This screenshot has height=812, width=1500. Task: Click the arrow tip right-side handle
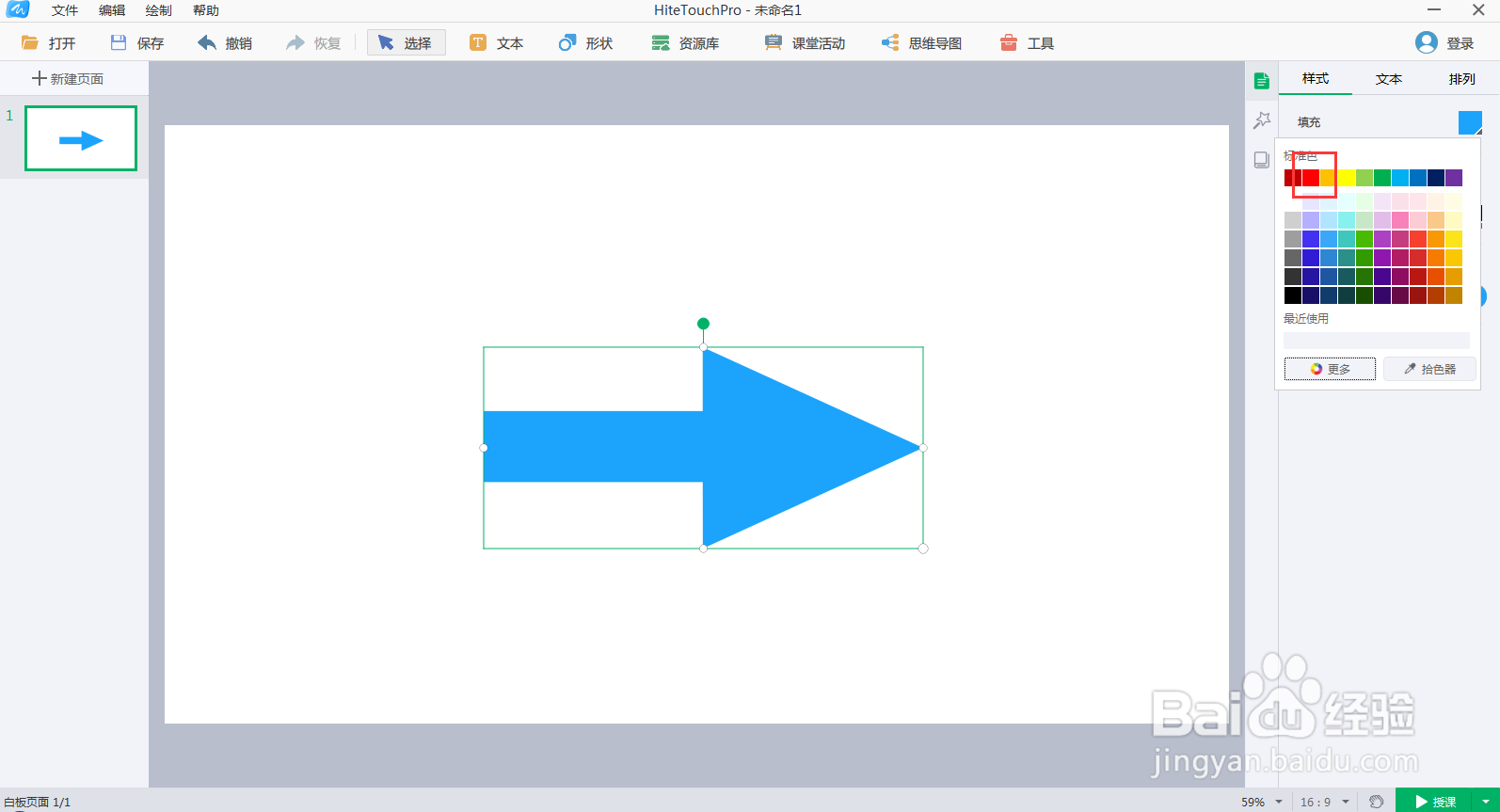[923, 448]
